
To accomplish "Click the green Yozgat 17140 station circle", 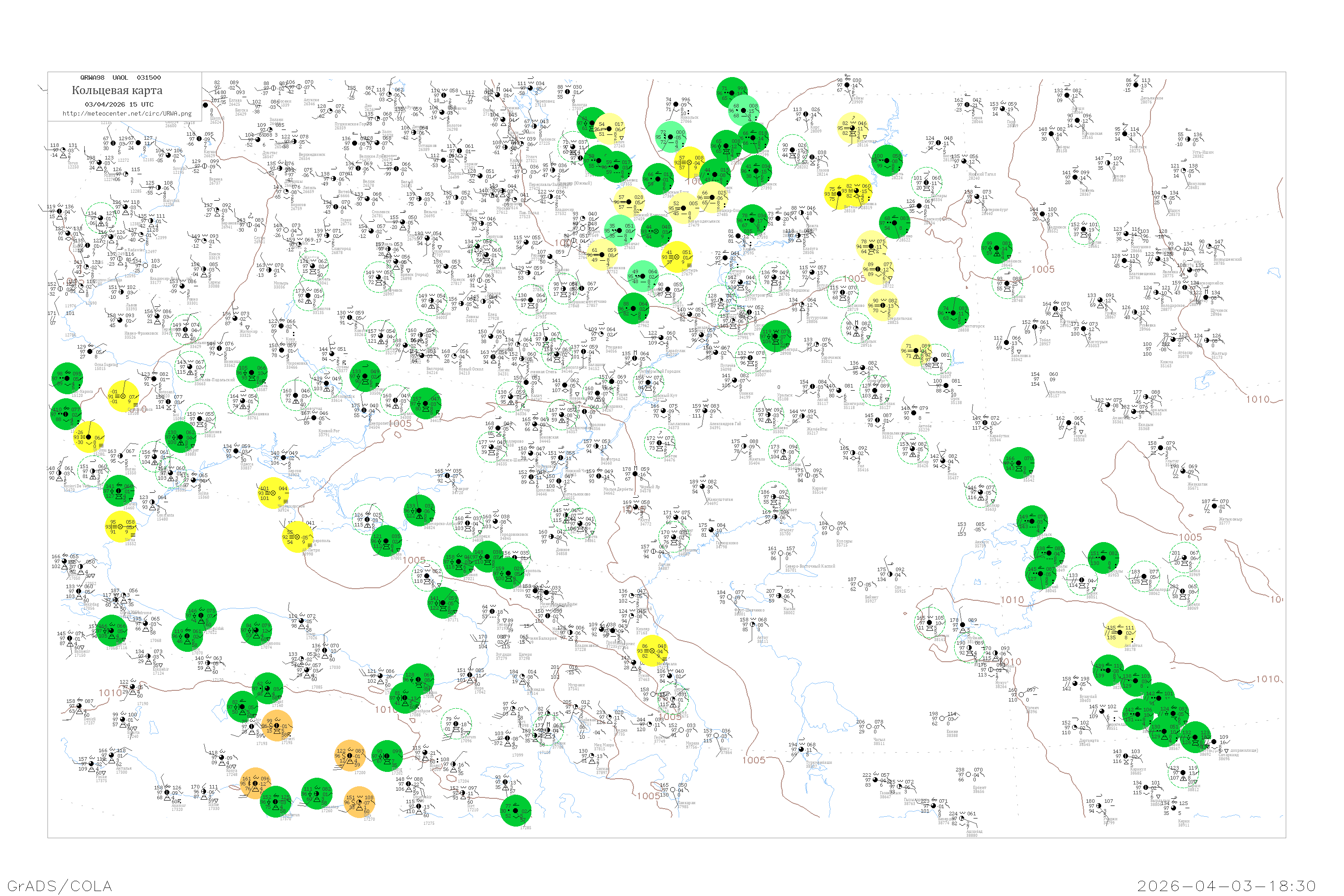I will 267,689.
